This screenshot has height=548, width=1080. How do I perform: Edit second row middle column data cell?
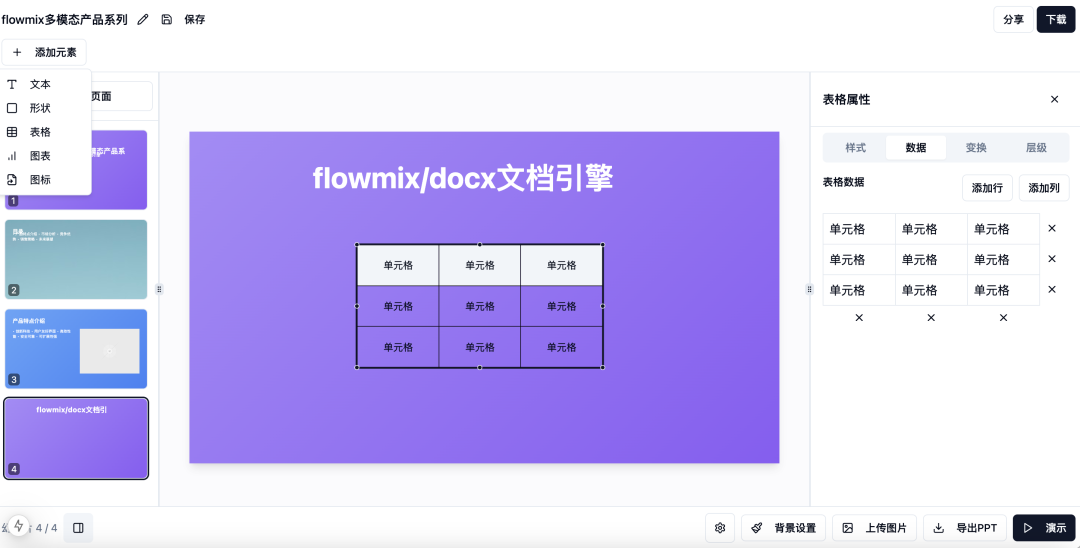click(x=931, y=260)
